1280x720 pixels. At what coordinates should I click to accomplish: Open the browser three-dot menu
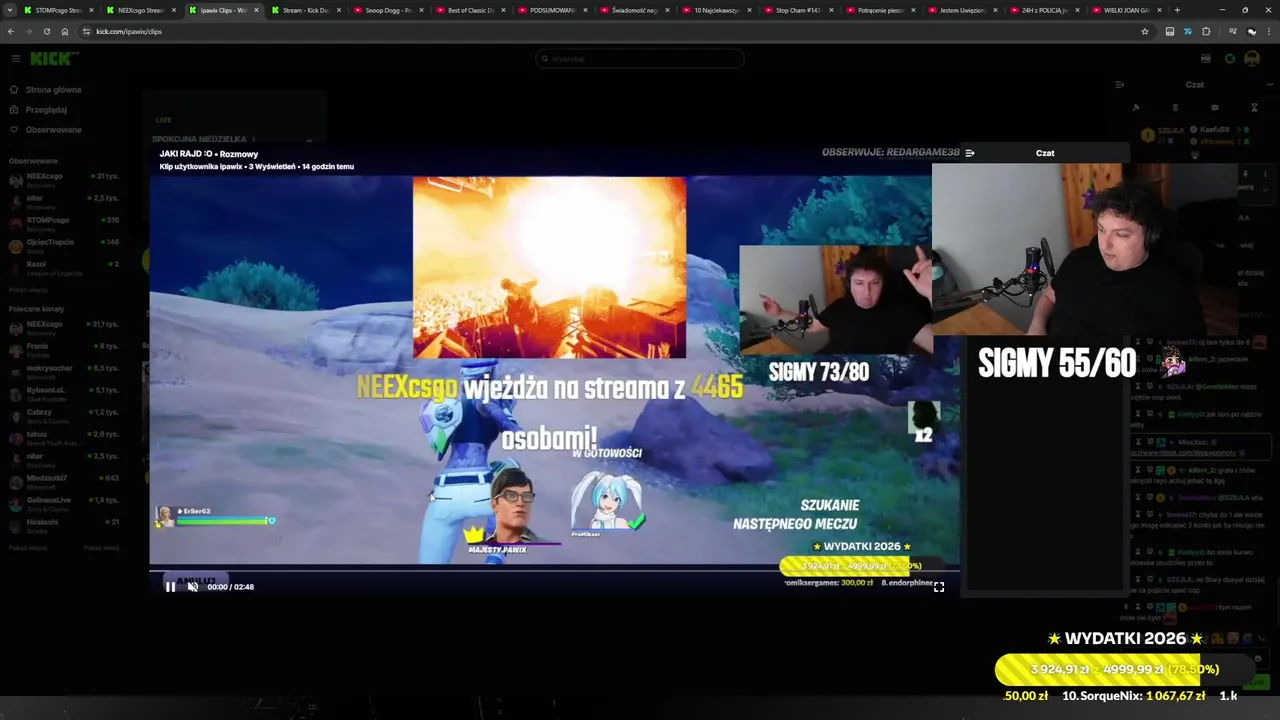point(1270,32)
